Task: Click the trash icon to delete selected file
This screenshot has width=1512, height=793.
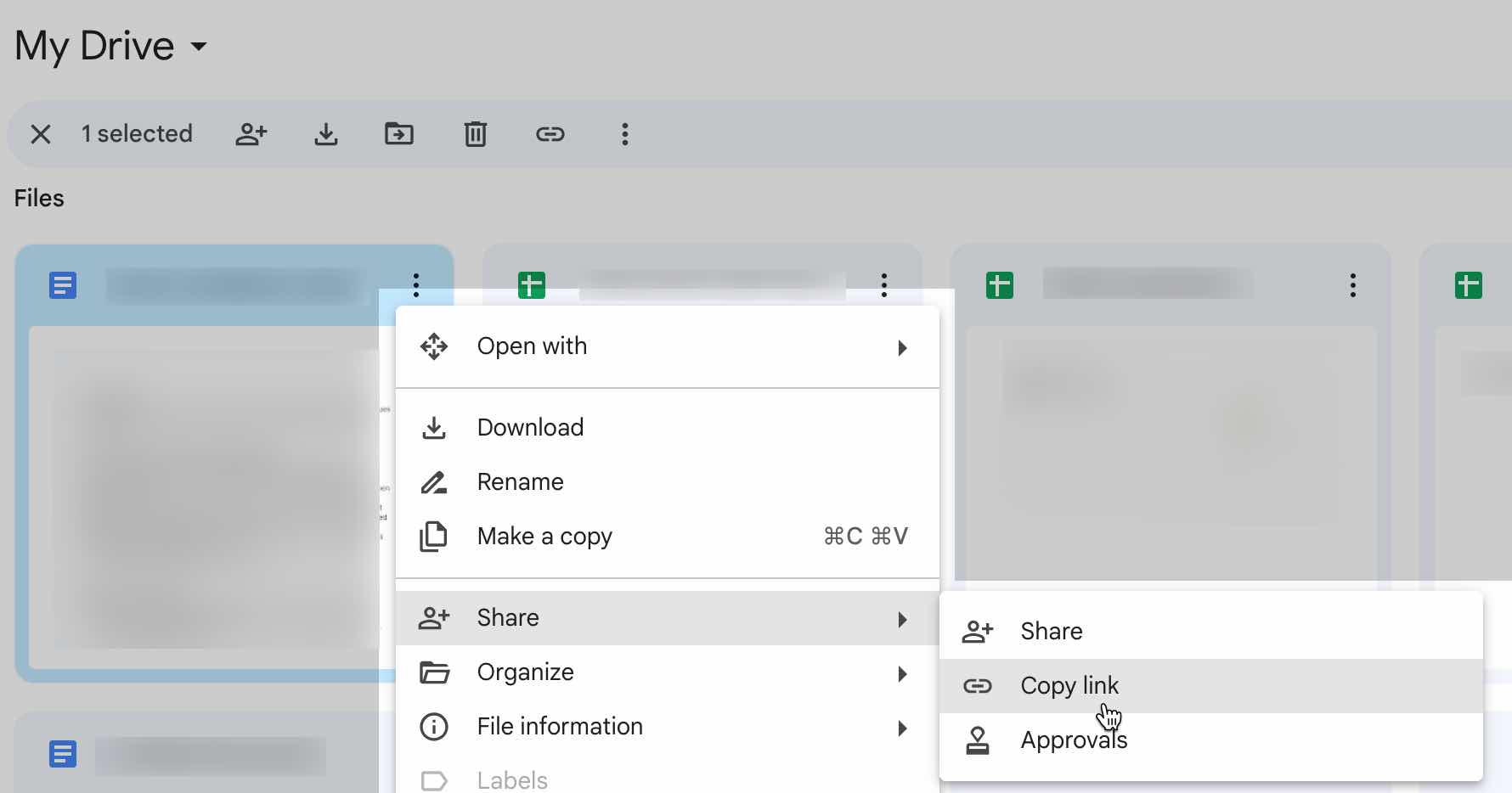Action: (x=476, y=133)
